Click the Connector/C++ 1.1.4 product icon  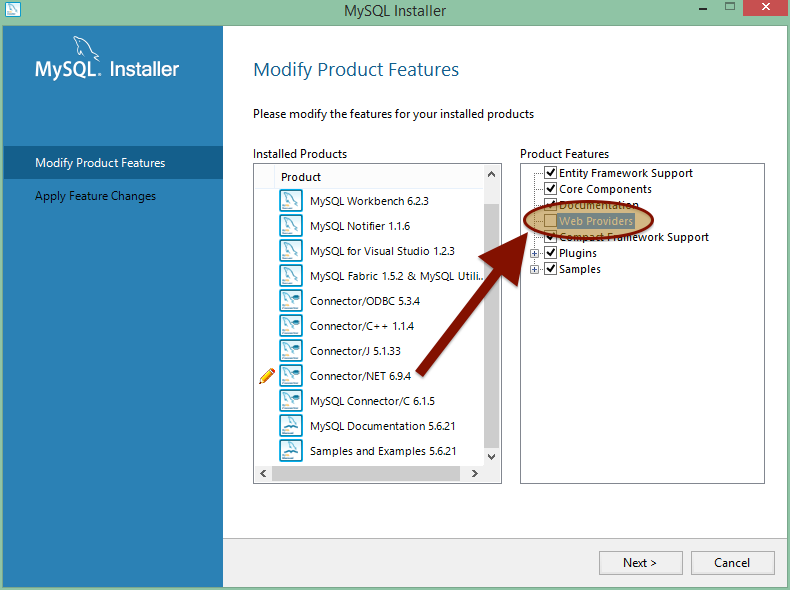[x=291, y=325]
